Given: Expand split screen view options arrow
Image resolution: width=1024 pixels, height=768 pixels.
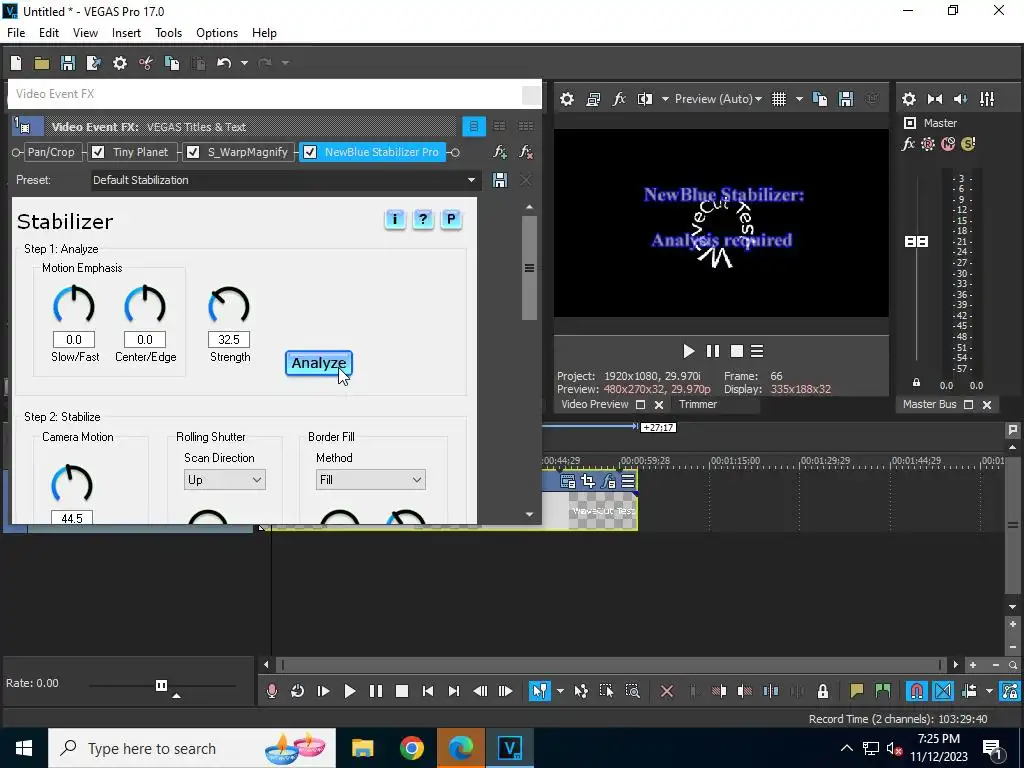Looking at the screenshot, I should point(665,99).
